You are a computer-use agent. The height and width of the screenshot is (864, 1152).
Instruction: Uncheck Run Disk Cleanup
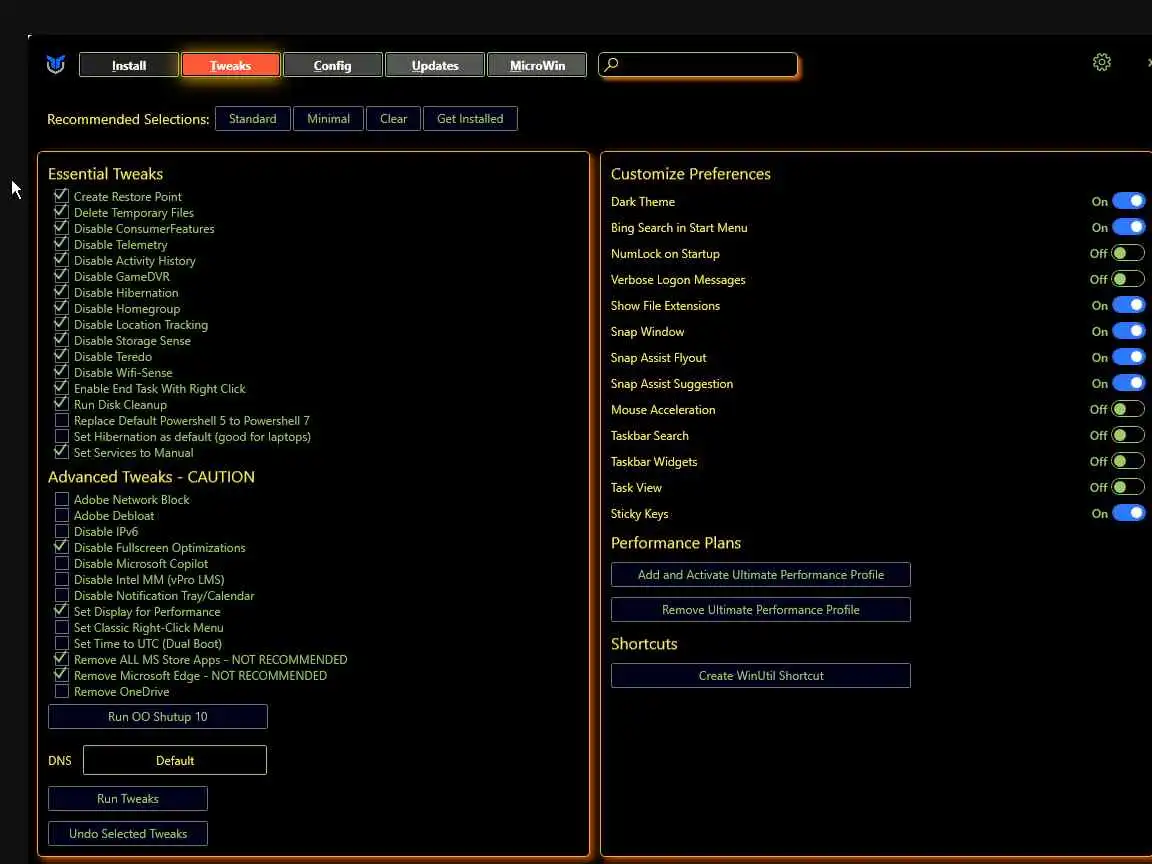click(62, 405)
